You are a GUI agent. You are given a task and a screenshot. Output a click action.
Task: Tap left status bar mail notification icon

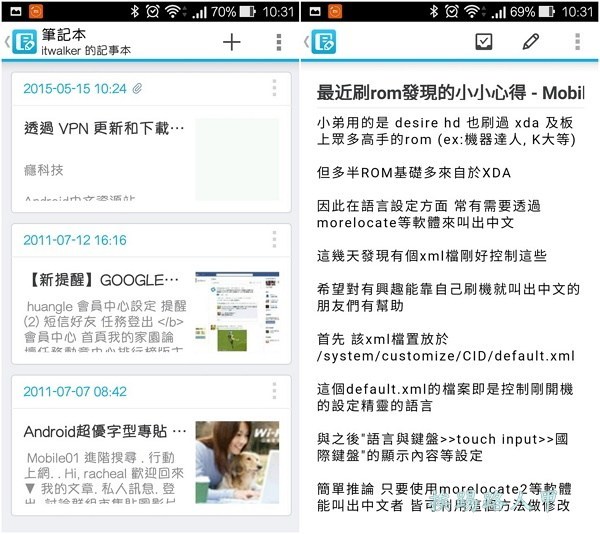coord(16,11)
